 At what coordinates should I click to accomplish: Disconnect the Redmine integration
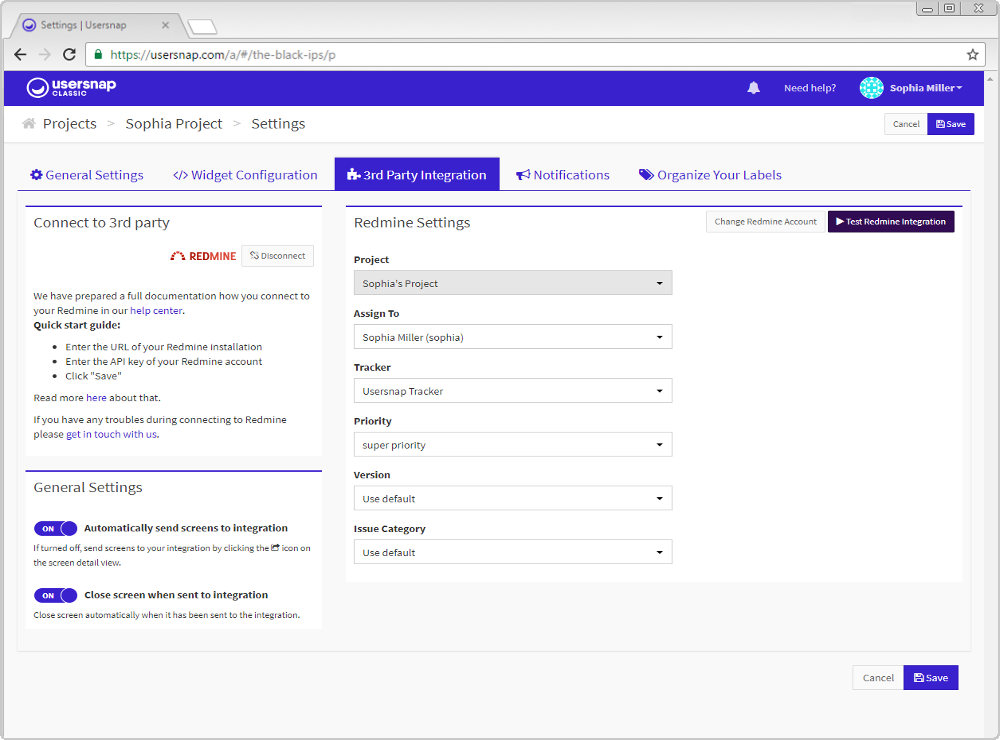tap(277, 256)
